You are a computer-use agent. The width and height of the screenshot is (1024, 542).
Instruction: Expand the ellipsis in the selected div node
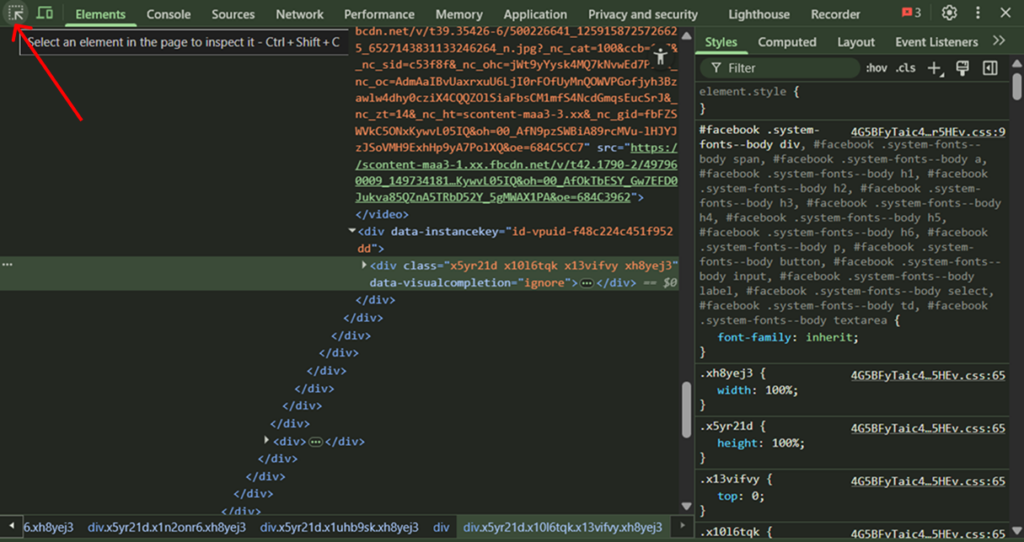586,283
